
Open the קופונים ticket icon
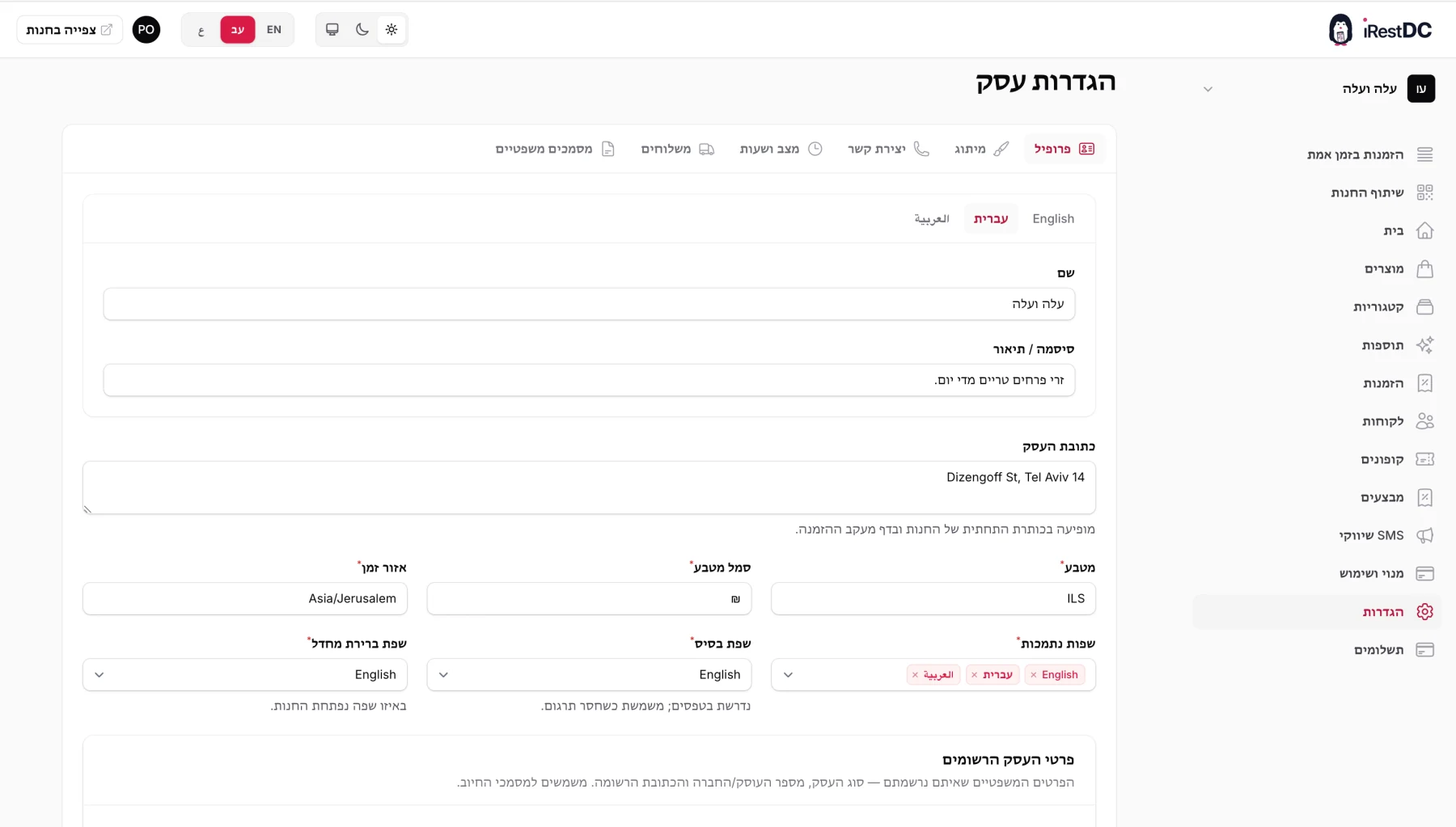click(x=1424, y=459)
